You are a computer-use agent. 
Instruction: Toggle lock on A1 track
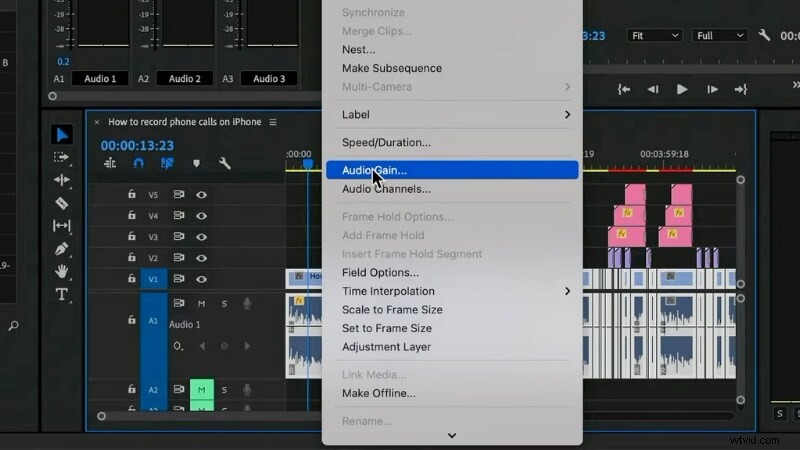coord(132,320)
